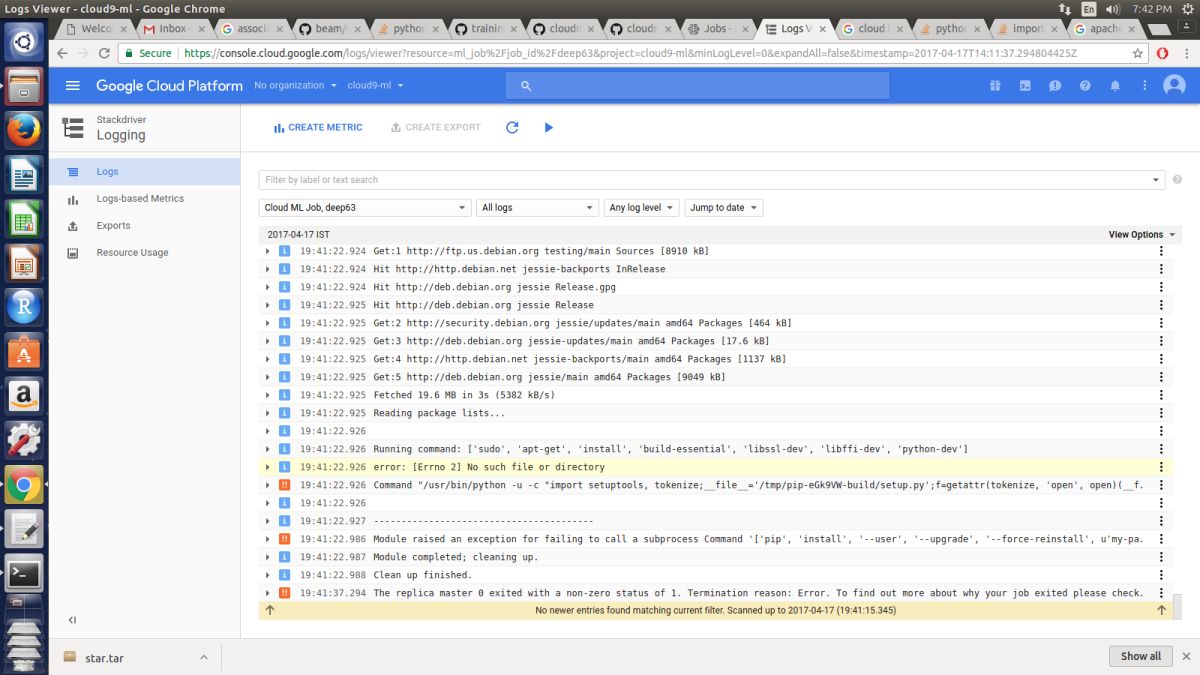This screenshot has width=1200, height=675.
Task: Open Ubuntu Dash search
Action: point(24,42)
